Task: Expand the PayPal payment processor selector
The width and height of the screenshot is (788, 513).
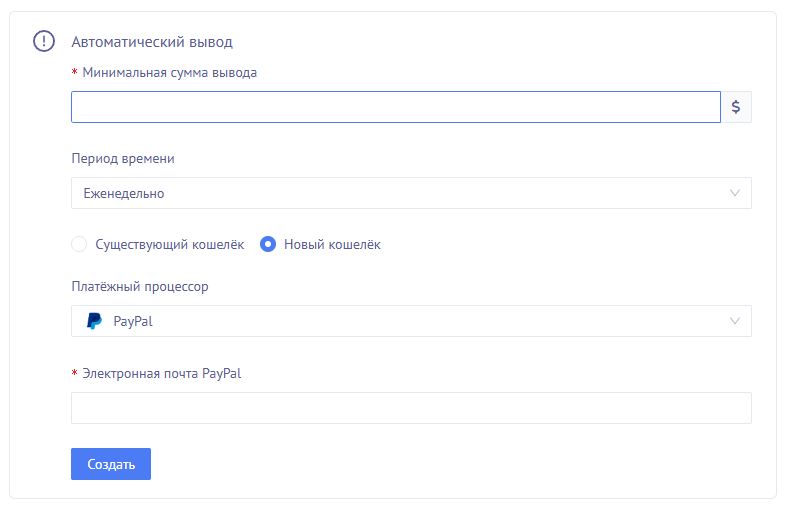Action: (x=400, y=321)
